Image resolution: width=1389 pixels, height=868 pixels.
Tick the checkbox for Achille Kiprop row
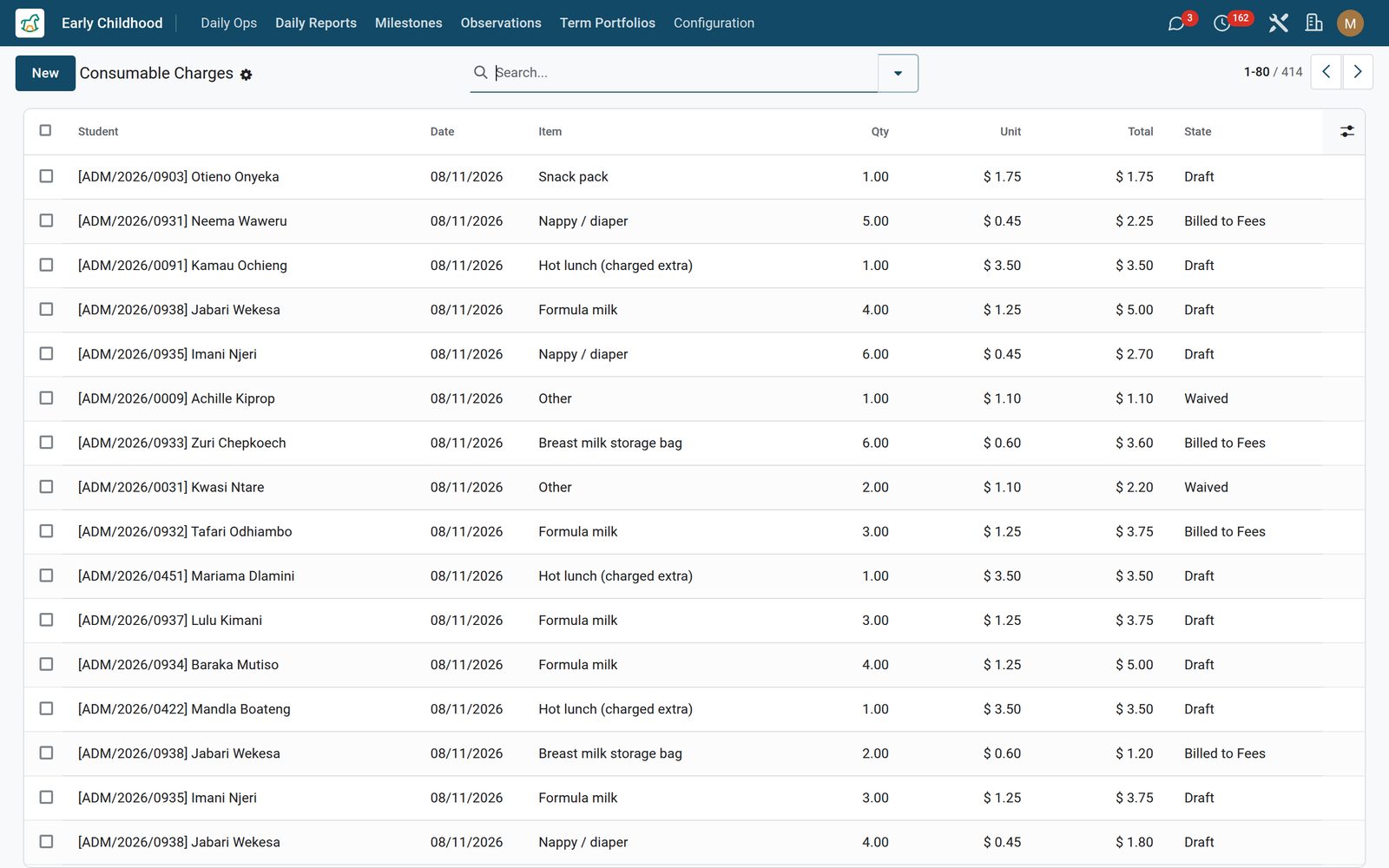(46, 398)
